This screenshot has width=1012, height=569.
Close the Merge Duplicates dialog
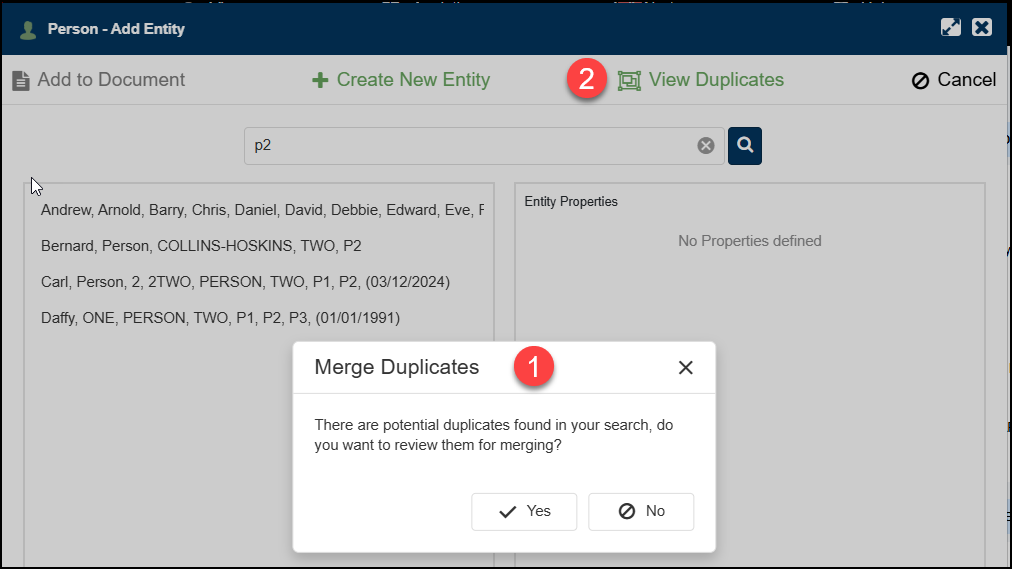pyautogui.click(x=685, y=368)
